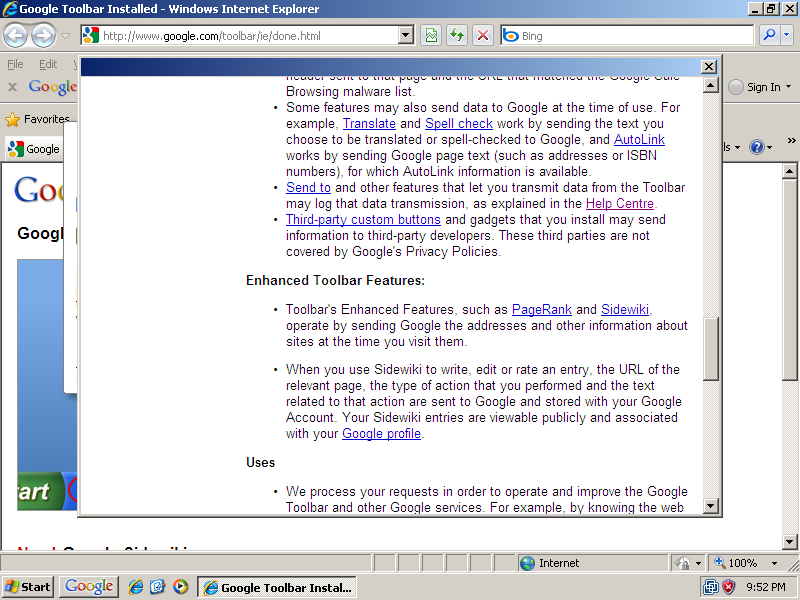This screenshot has width=800, height=600.
Task: Click the magnifier search button
Action: (768, 35)
